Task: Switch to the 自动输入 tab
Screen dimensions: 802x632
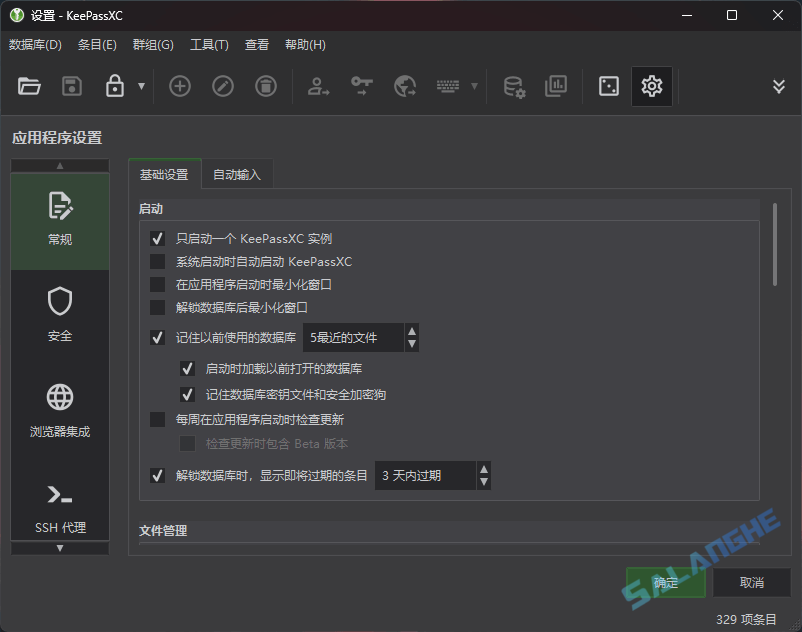Action: point(237,173)
